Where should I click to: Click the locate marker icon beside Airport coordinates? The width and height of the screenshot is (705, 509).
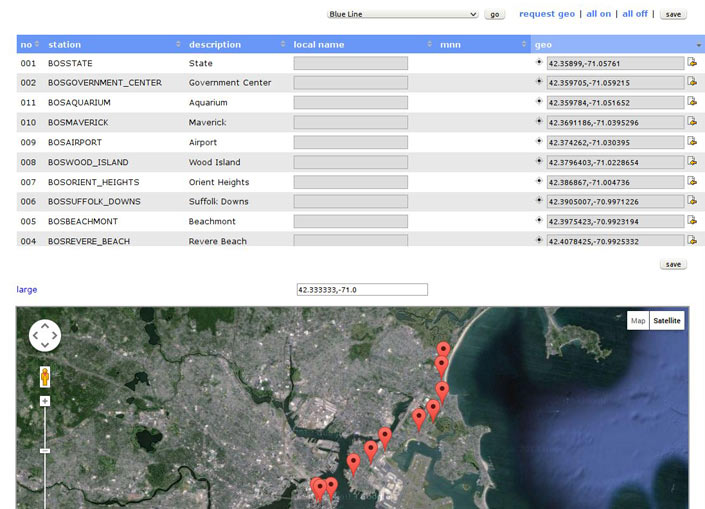click(x=540, y=141)
